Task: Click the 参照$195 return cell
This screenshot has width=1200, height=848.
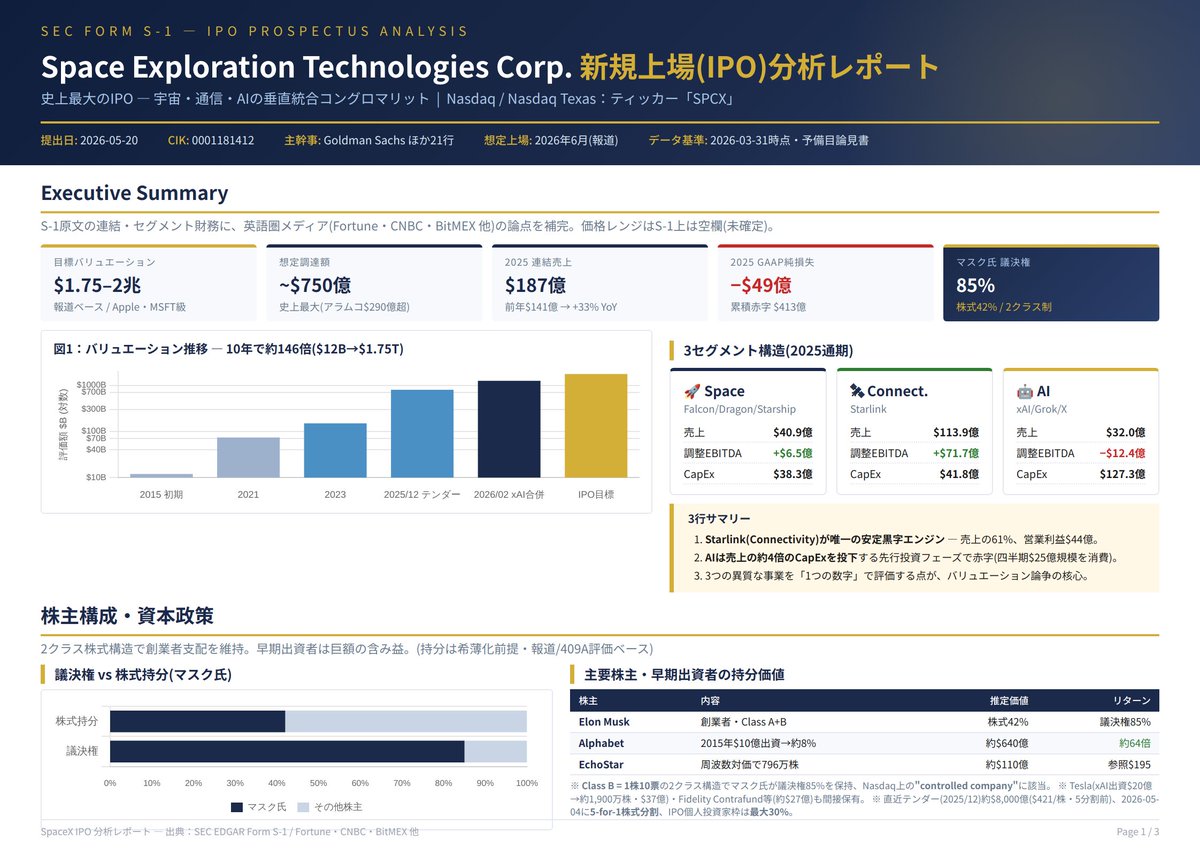Action: (1130, 764)
